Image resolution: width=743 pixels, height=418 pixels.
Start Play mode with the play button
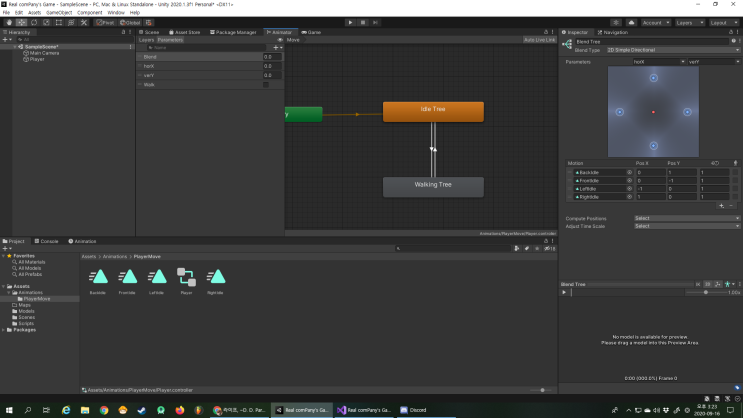tap(350, 22)
